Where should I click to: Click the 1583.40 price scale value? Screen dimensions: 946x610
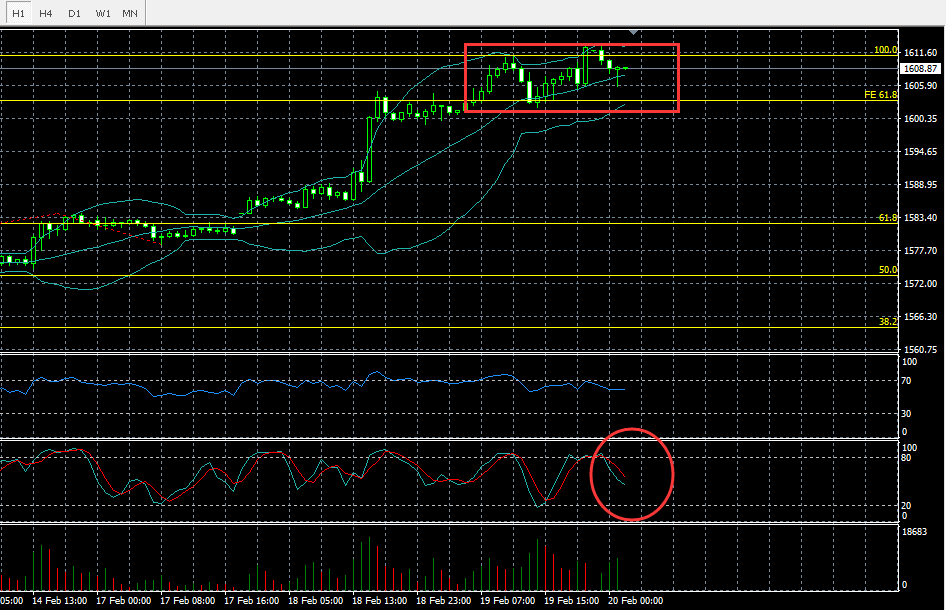click(x=920, y=218)
